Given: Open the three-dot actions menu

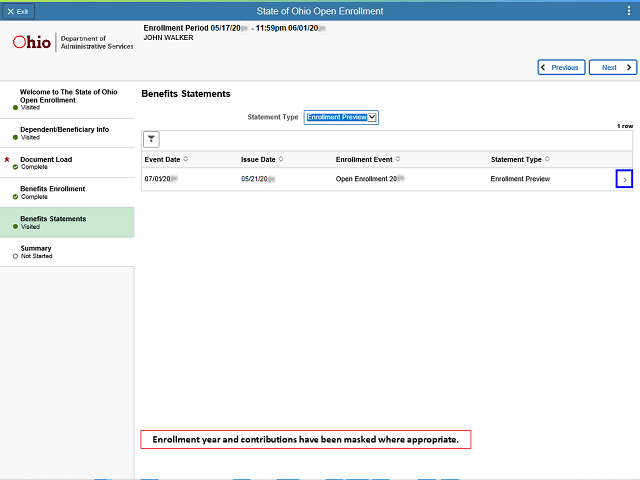Looking at the screenshot, I should click(629, 11).
